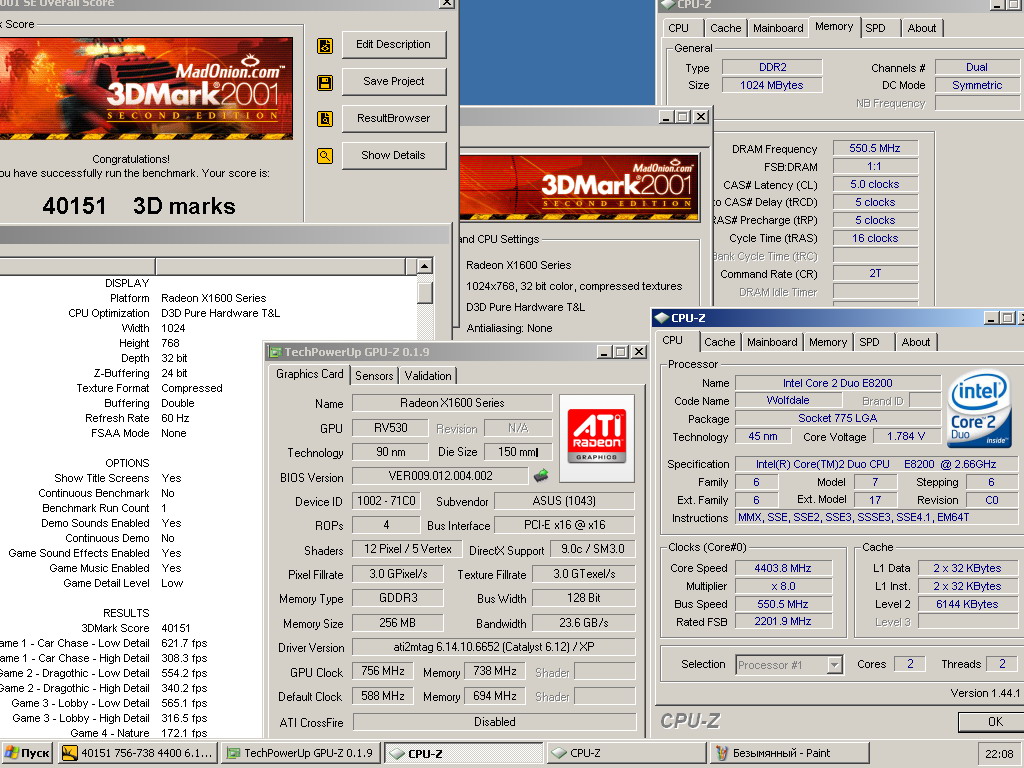Image resolution: width=1024 pixels, height=768 pixels.
Task: Switch to Graphics Card tab in GPU-Z
Action: point(310,374)
